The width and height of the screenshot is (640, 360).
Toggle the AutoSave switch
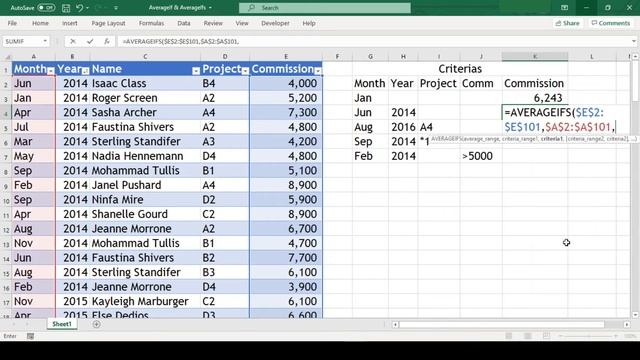pyautogui.click(x=46, y=8)
